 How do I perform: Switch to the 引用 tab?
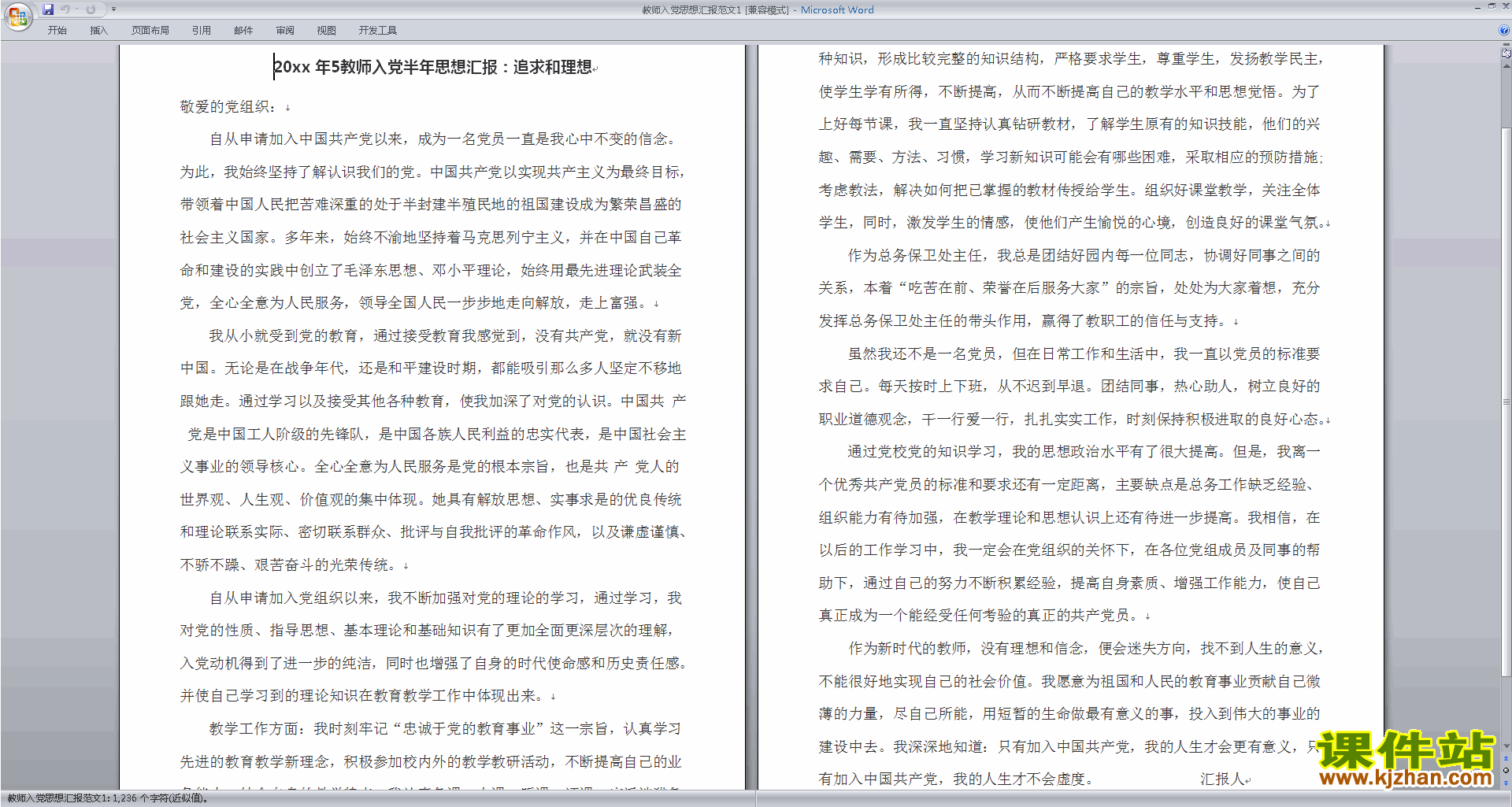tap(202, 31)
